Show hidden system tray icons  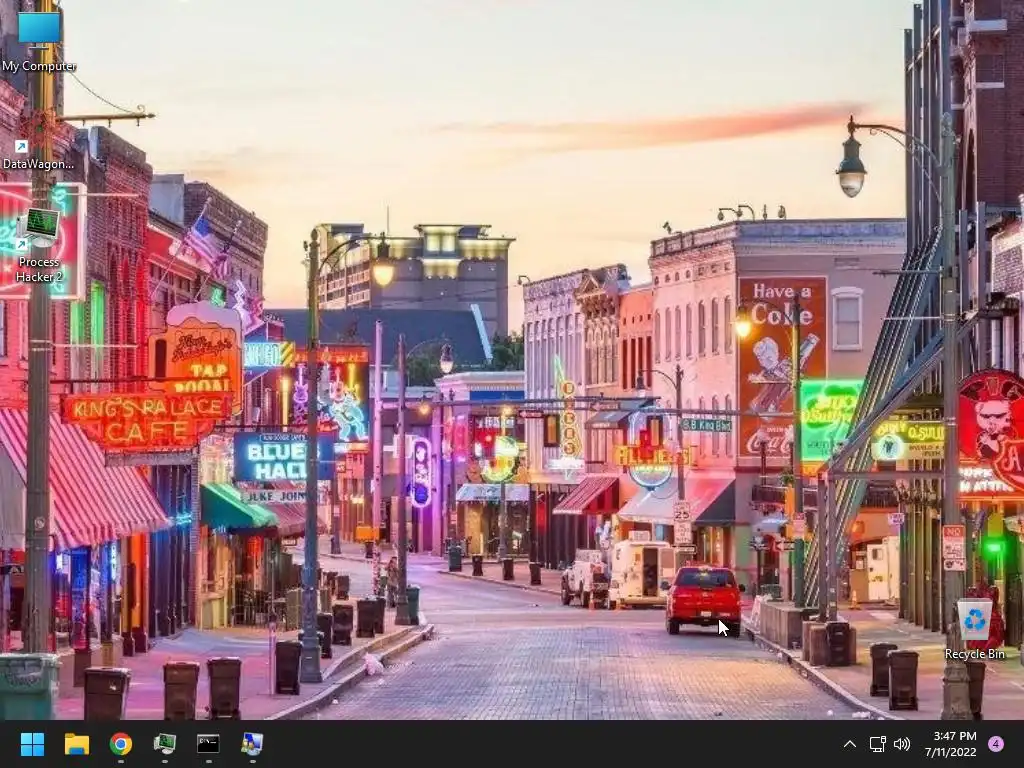pos(850,744)
